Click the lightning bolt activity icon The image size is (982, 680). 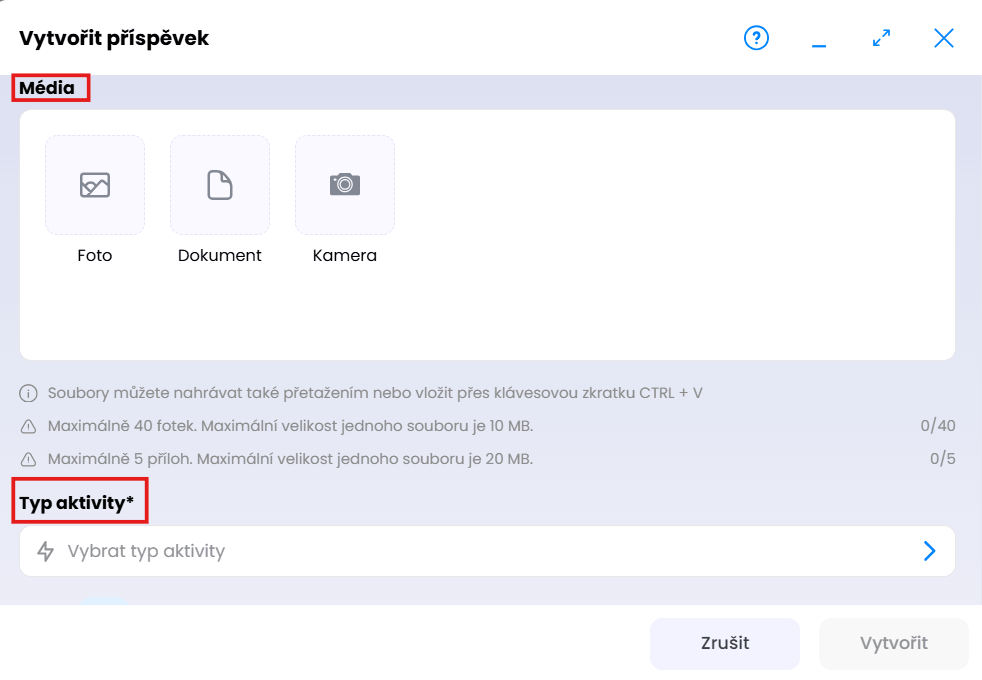pos(45,551)
